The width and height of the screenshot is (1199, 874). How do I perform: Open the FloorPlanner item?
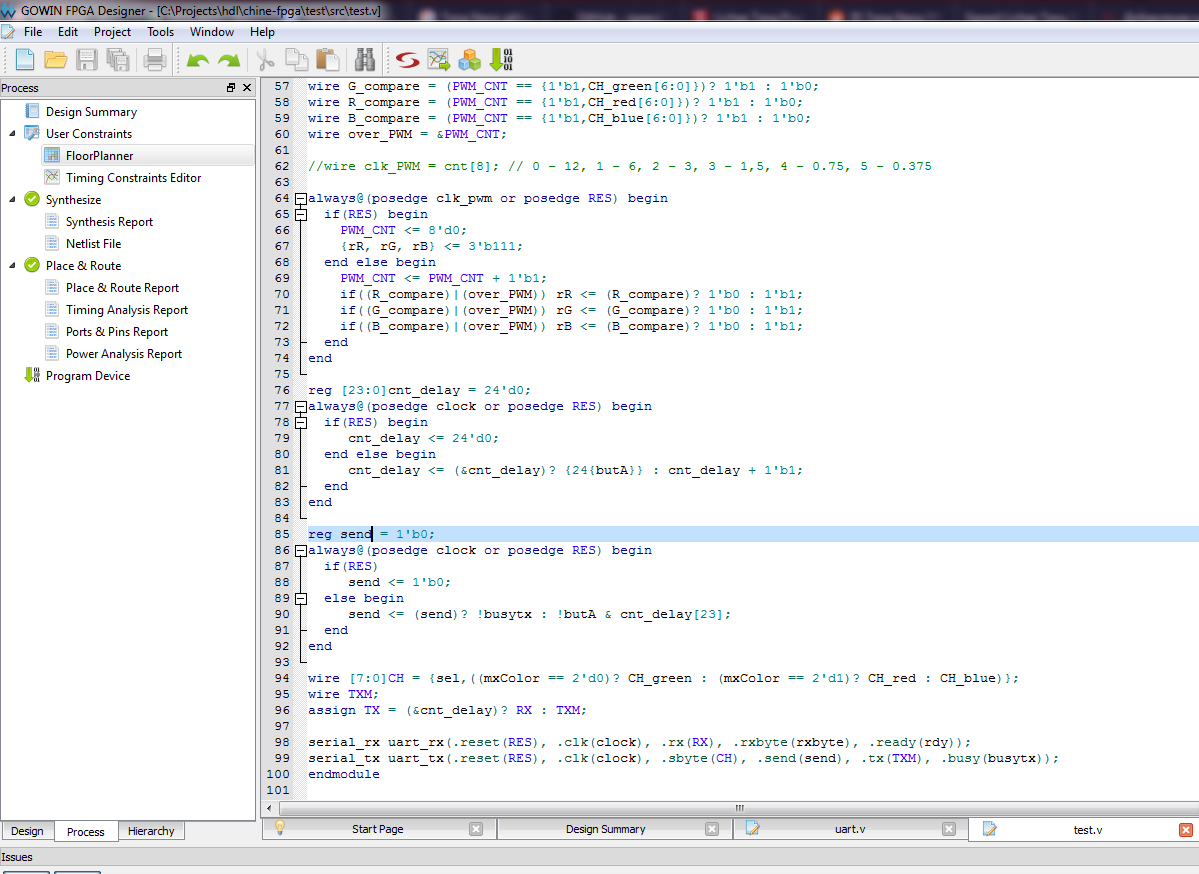pyautogui.click(x=99, y=156)
